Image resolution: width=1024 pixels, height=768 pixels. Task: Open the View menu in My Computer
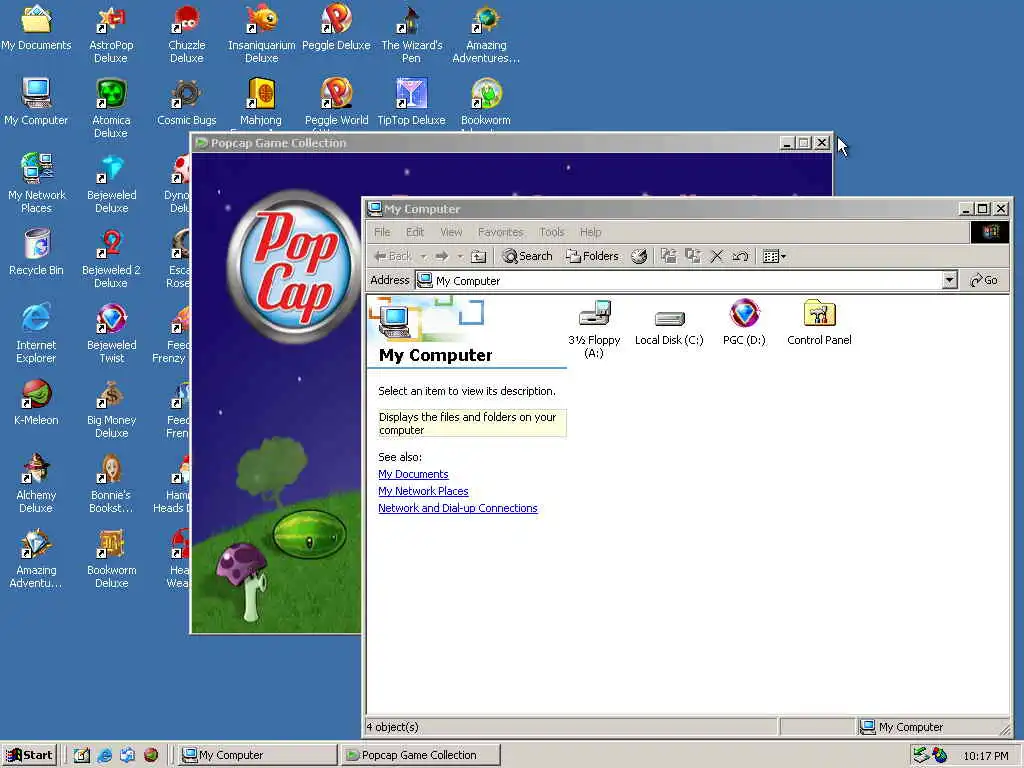(x=451, y=232)
